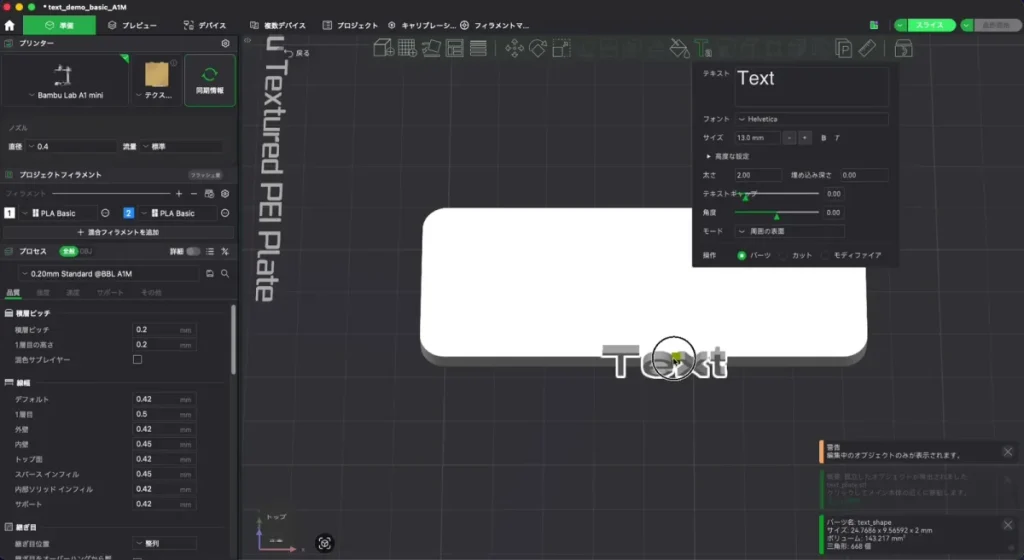Toggle italic text style
Screen dimensions: 1024x560
(837, 138)
